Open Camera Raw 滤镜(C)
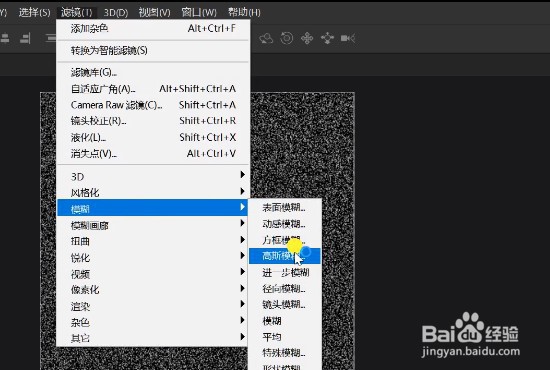The width and height of the screenshot is (550, 370). tap(153, 105)
